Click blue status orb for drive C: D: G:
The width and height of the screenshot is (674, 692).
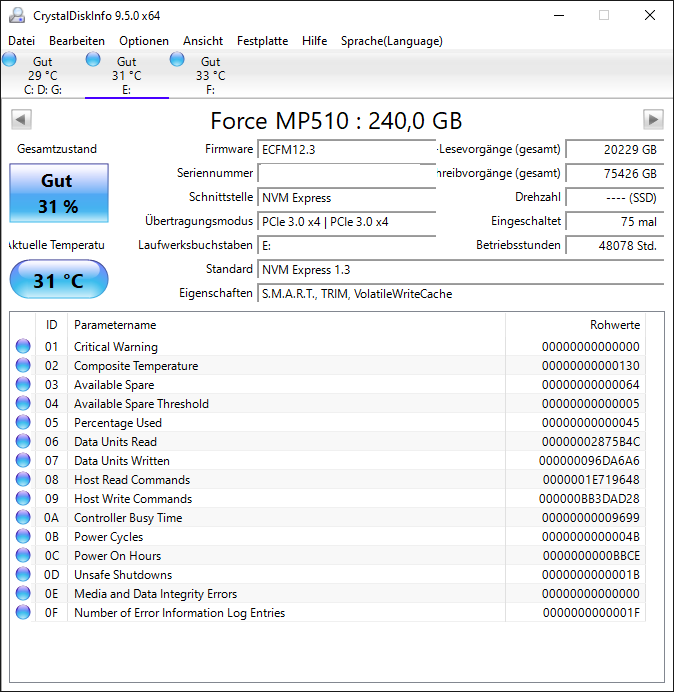9,59
